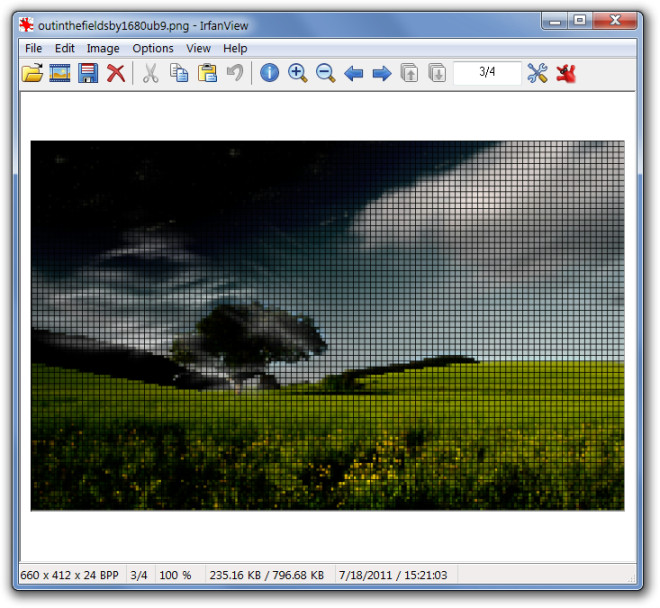Click the Cut scissors icon
660x608 pixels.
(x=151, y=73)
